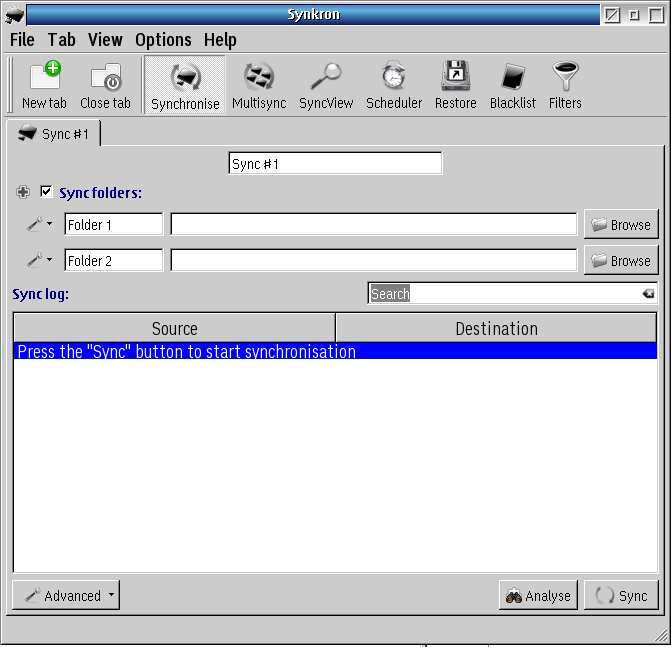Click Browse for Folder 2
Image resolution: width=671 pixels, height=647 pixels.
click(x=621, y=260)
